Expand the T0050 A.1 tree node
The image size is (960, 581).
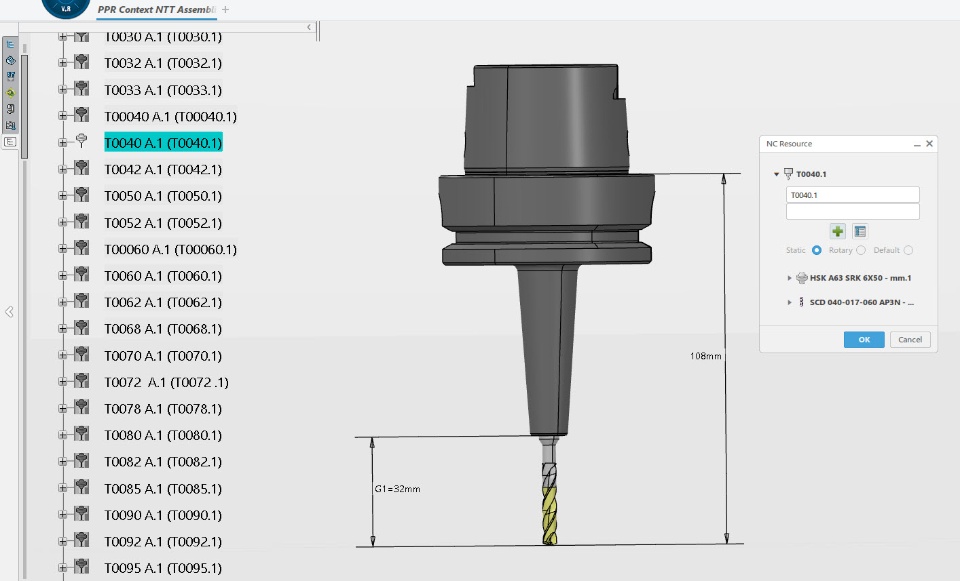[62, 196]
